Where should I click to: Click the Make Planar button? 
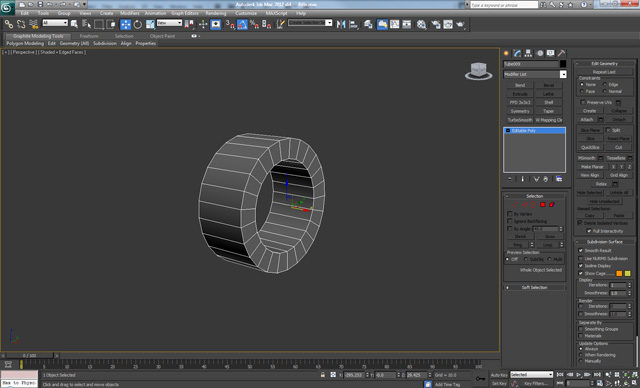pyautogui.click(x=592, y=167)
